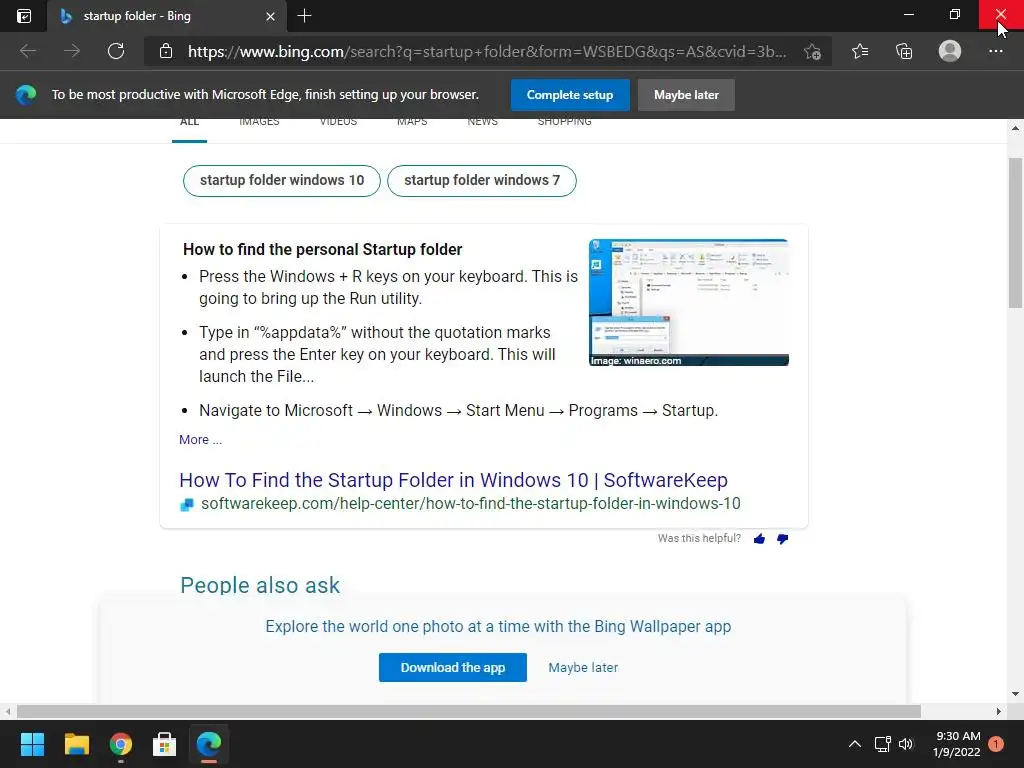Image resolution: width=1024 pixels, height=768 pixels.
Task: Close the 'startup folder - Bing' tab
Action: tap(270, 16)
